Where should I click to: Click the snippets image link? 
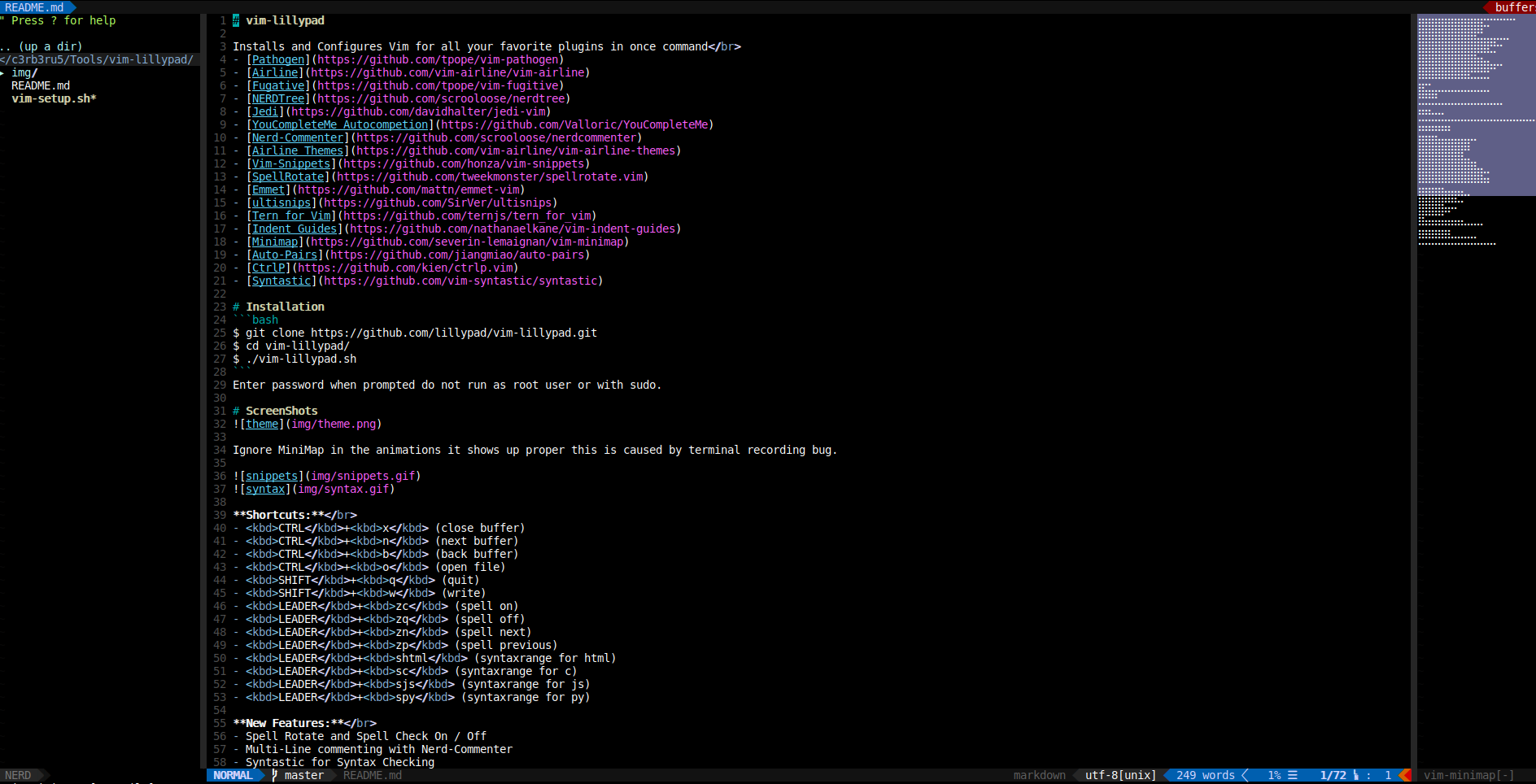272,476
